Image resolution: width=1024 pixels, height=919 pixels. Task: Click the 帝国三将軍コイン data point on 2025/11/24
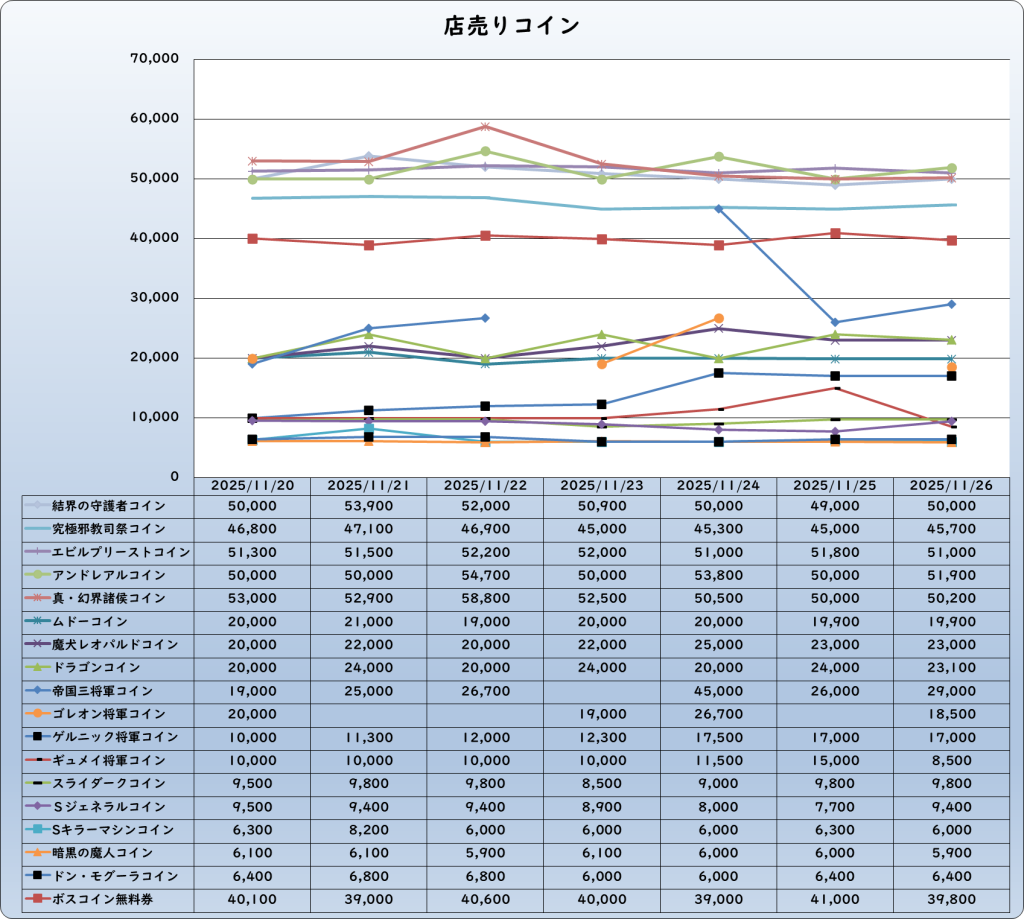[x=718, y=208]
